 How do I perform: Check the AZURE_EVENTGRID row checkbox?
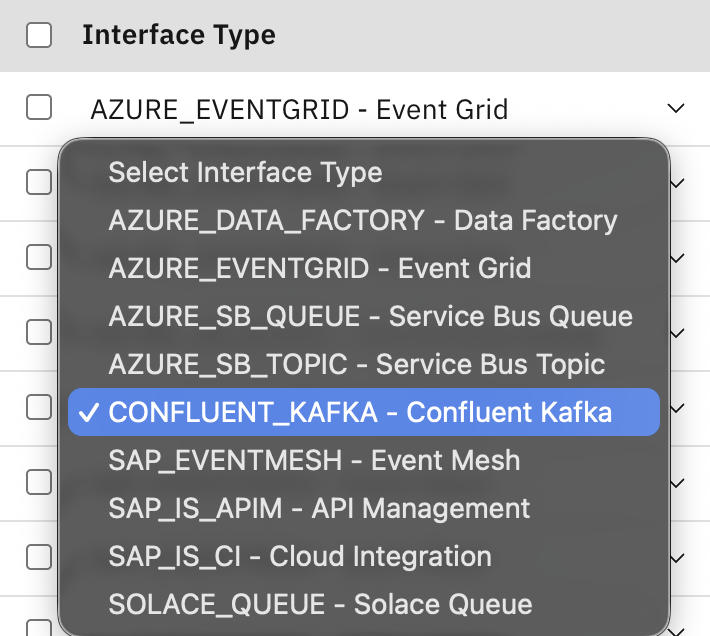click(x=39, y=107)
